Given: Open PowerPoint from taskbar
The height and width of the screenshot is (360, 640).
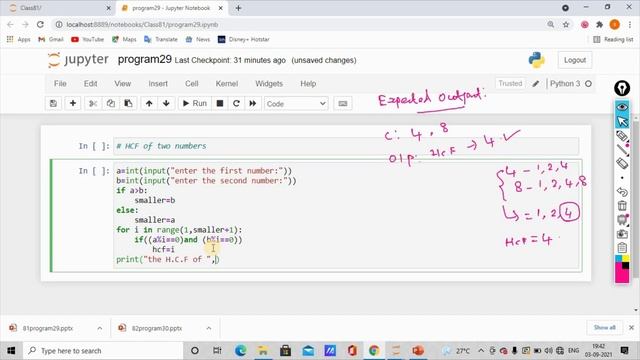Looking at the screenshot, I should pos(418,351).
